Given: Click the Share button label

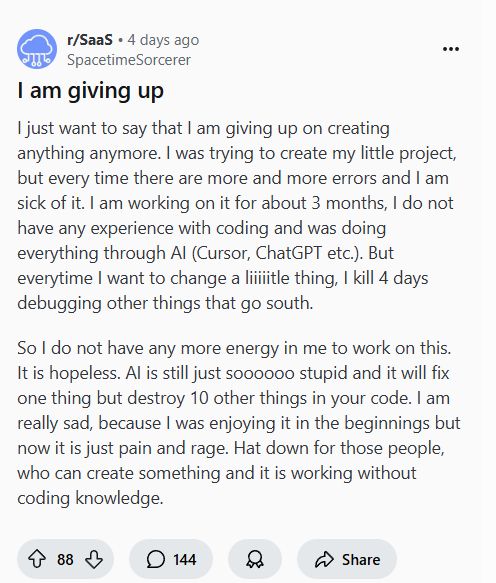Looking at the screenshot, I should (x=361, y=560).
